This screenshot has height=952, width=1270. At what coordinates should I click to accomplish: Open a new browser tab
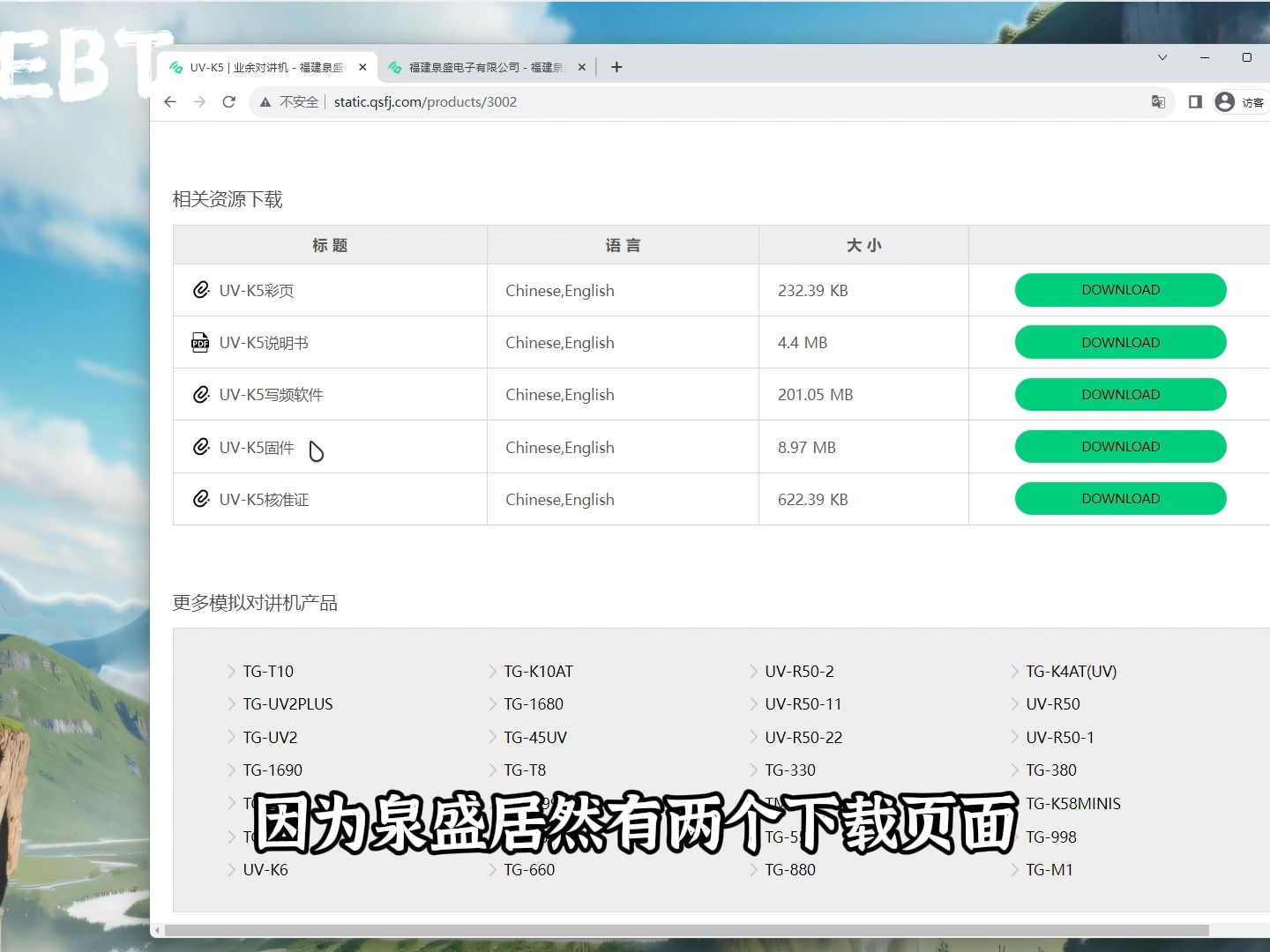616,67
